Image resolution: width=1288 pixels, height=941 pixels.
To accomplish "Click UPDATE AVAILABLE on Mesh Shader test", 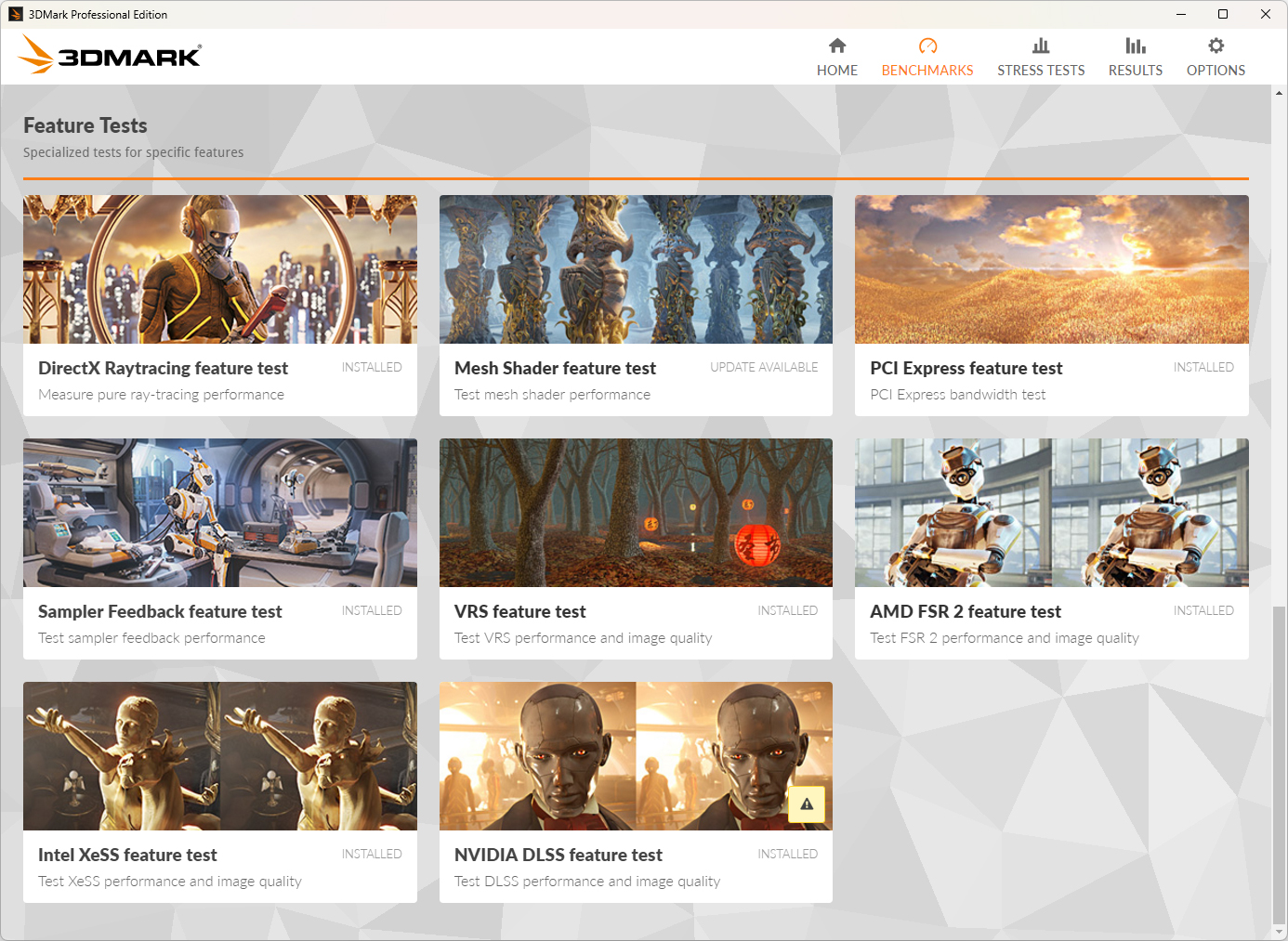I will point(764,367).
